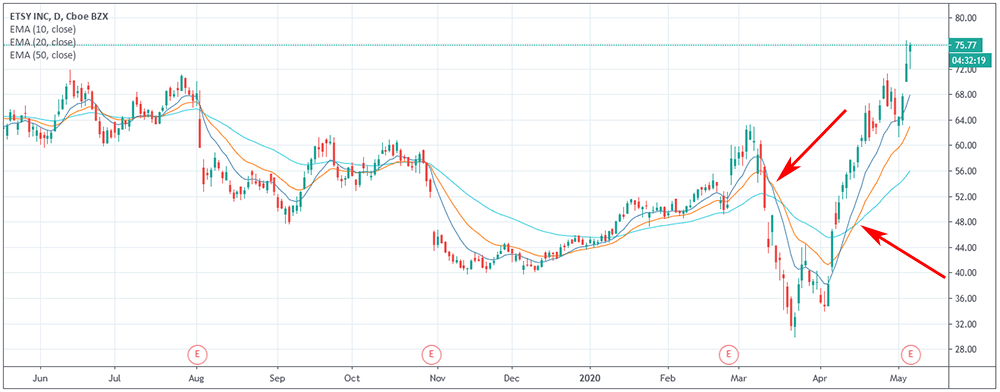This screenshot has height=392, width=1000.
Task: Click the 60.00 price axis label
Action: pyautogui.click(x=966, y=145)
